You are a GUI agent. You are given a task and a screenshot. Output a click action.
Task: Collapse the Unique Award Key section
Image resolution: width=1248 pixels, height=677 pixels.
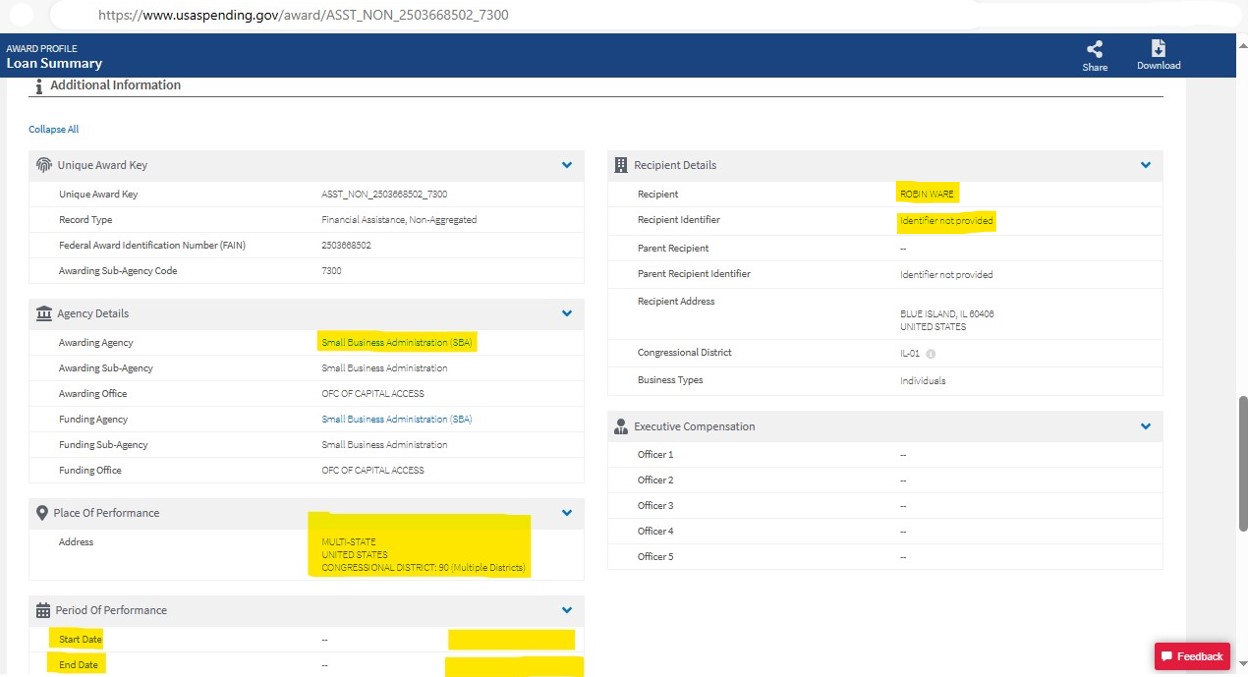coord(567,165)
